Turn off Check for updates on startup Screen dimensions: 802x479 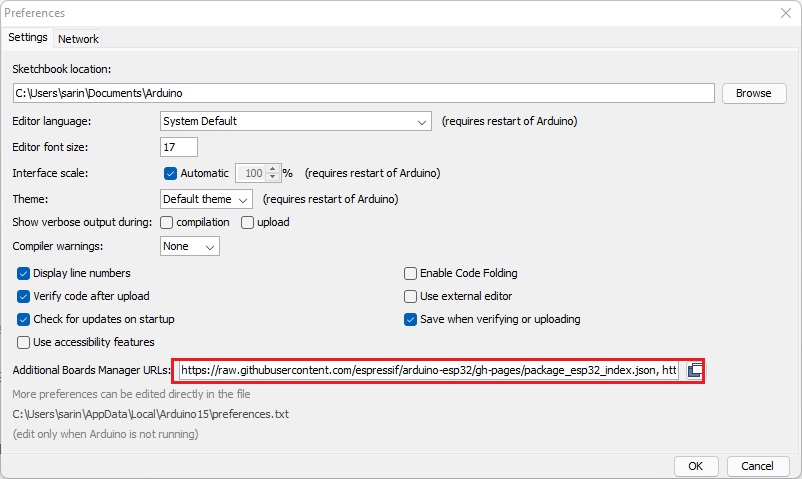24,319
